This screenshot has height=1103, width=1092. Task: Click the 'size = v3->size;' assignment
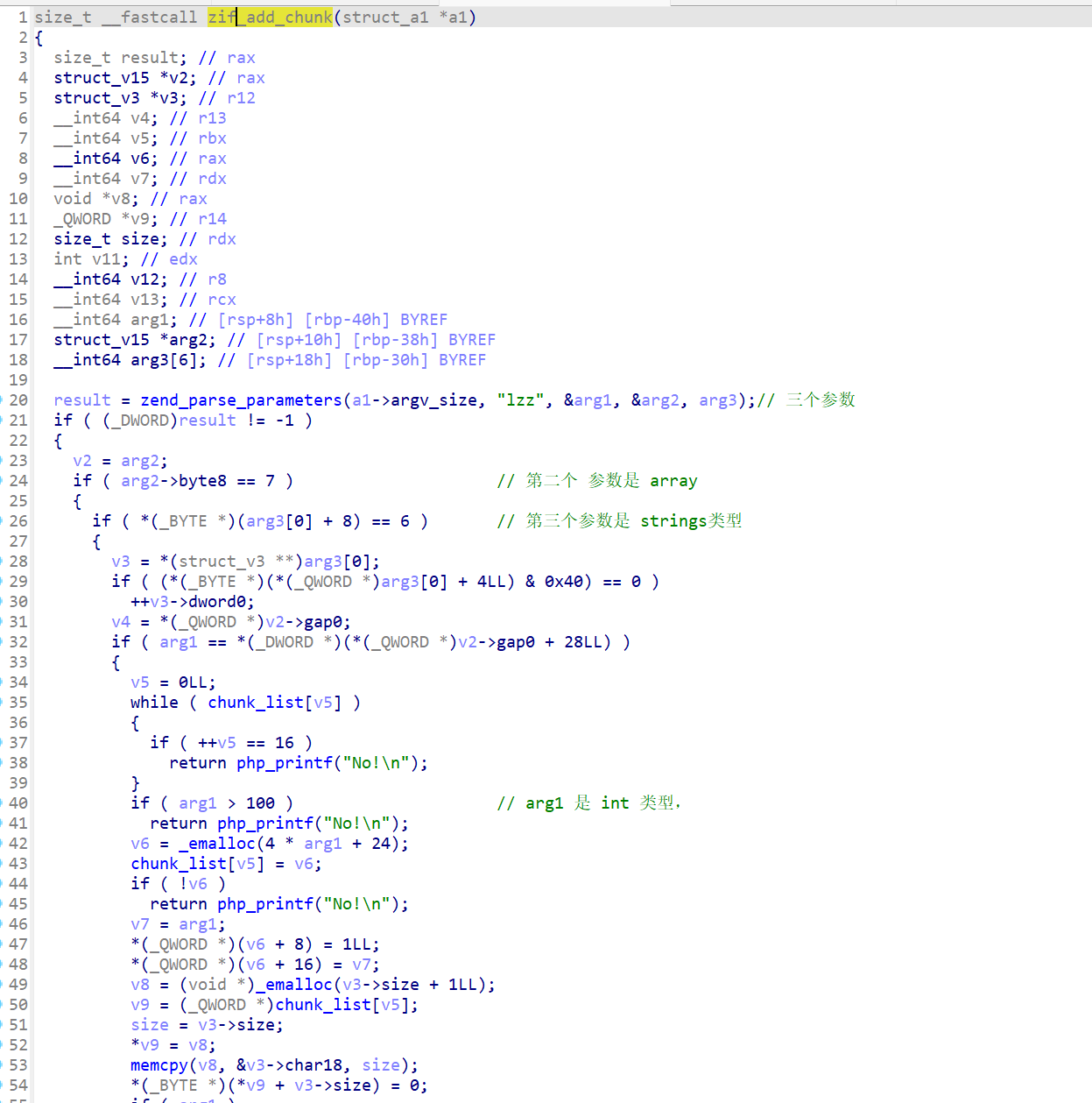[208, 1024]
